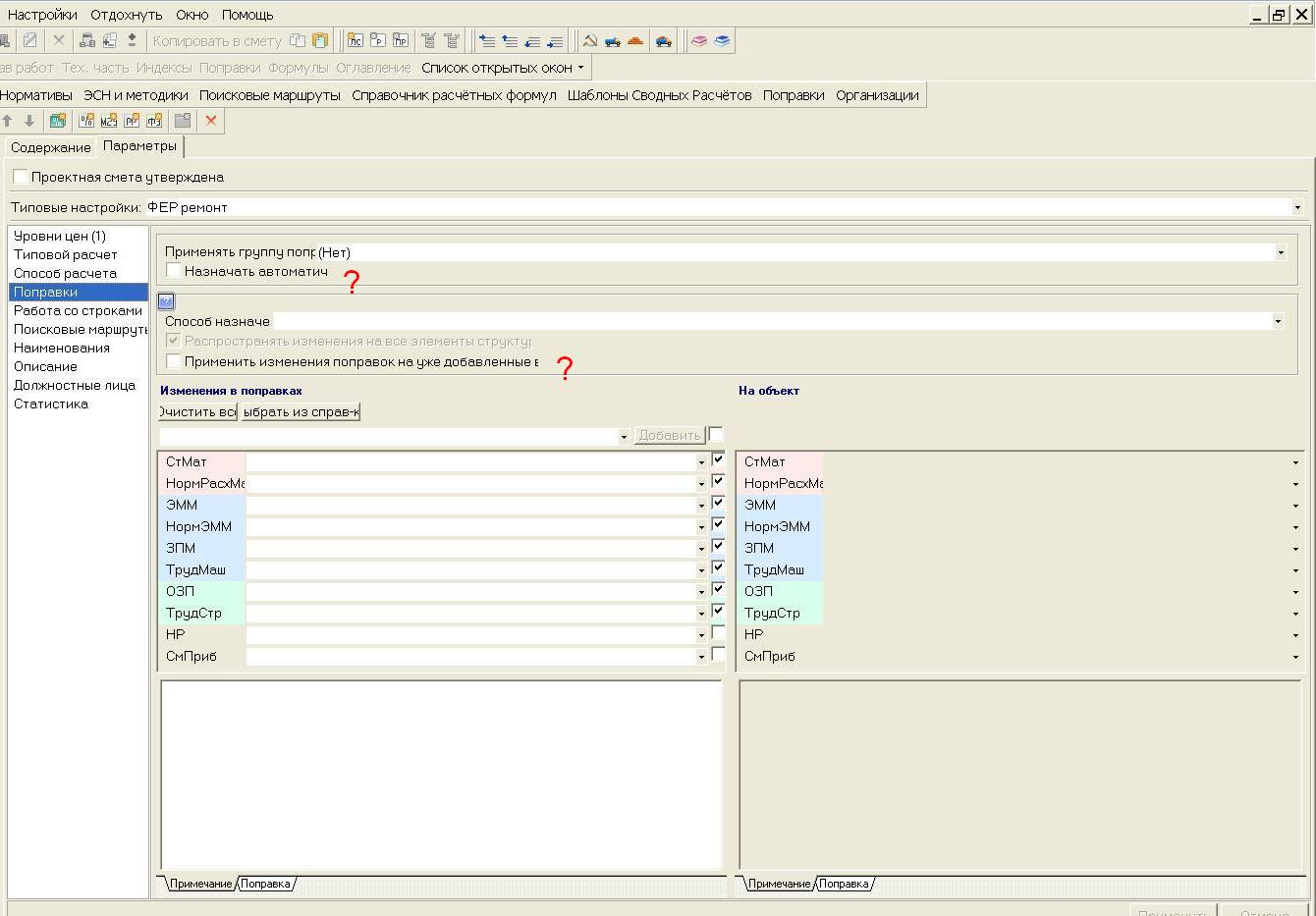Click the move up arrow icon

click(7, 121)
